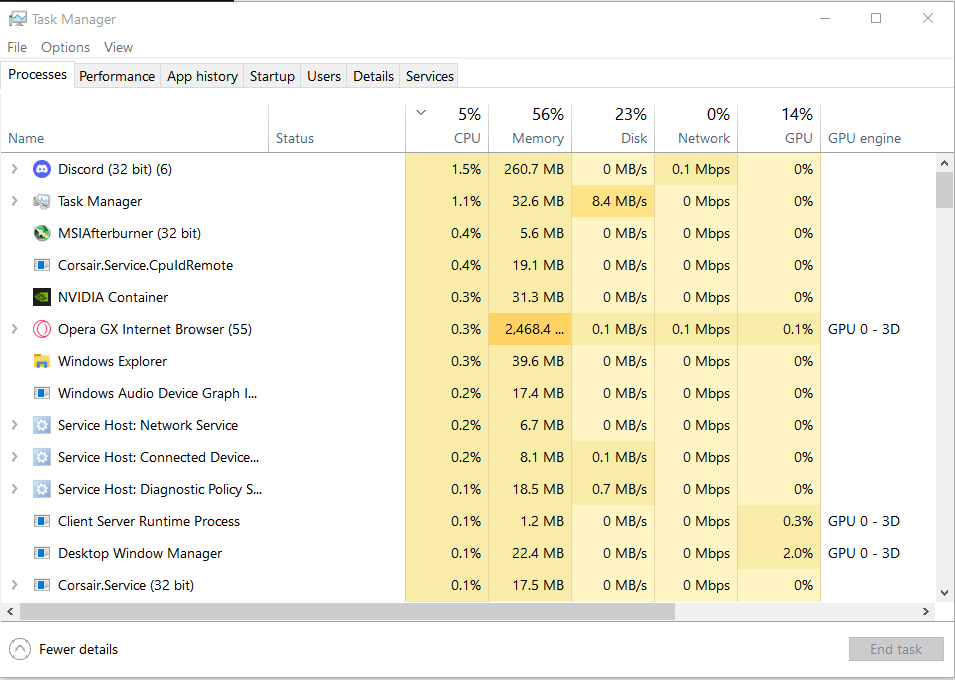Expand the Corsair.Service (32 bit) group
955x680 pixels.
point(15,586)
